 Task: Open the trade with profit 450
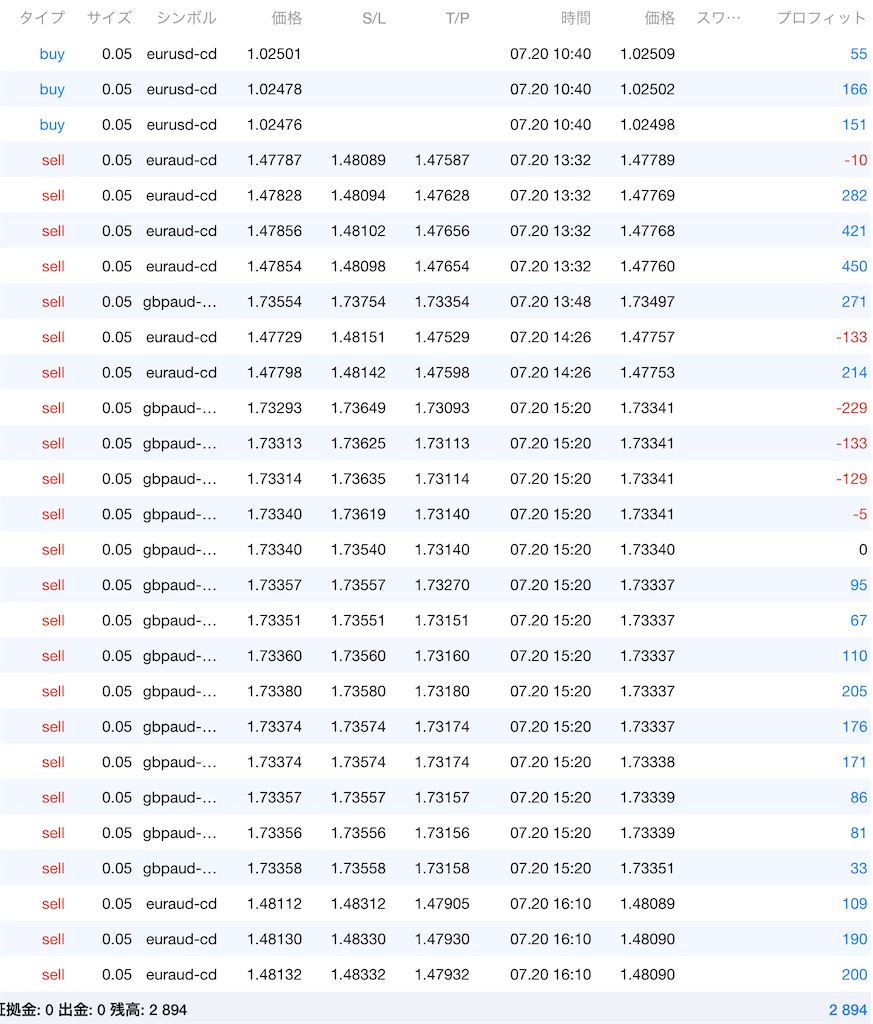point(854,266)
